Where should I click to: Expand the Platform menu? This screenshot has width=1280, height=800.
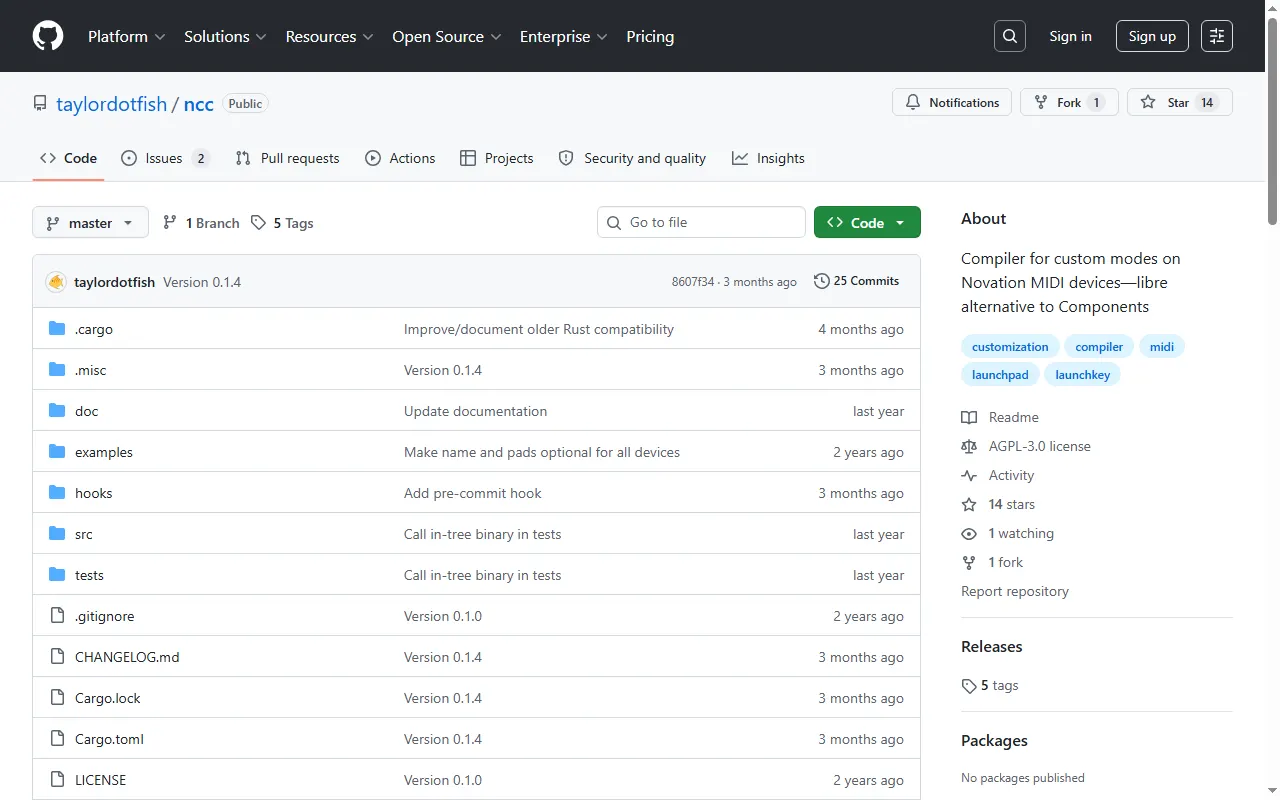(127, 36)
